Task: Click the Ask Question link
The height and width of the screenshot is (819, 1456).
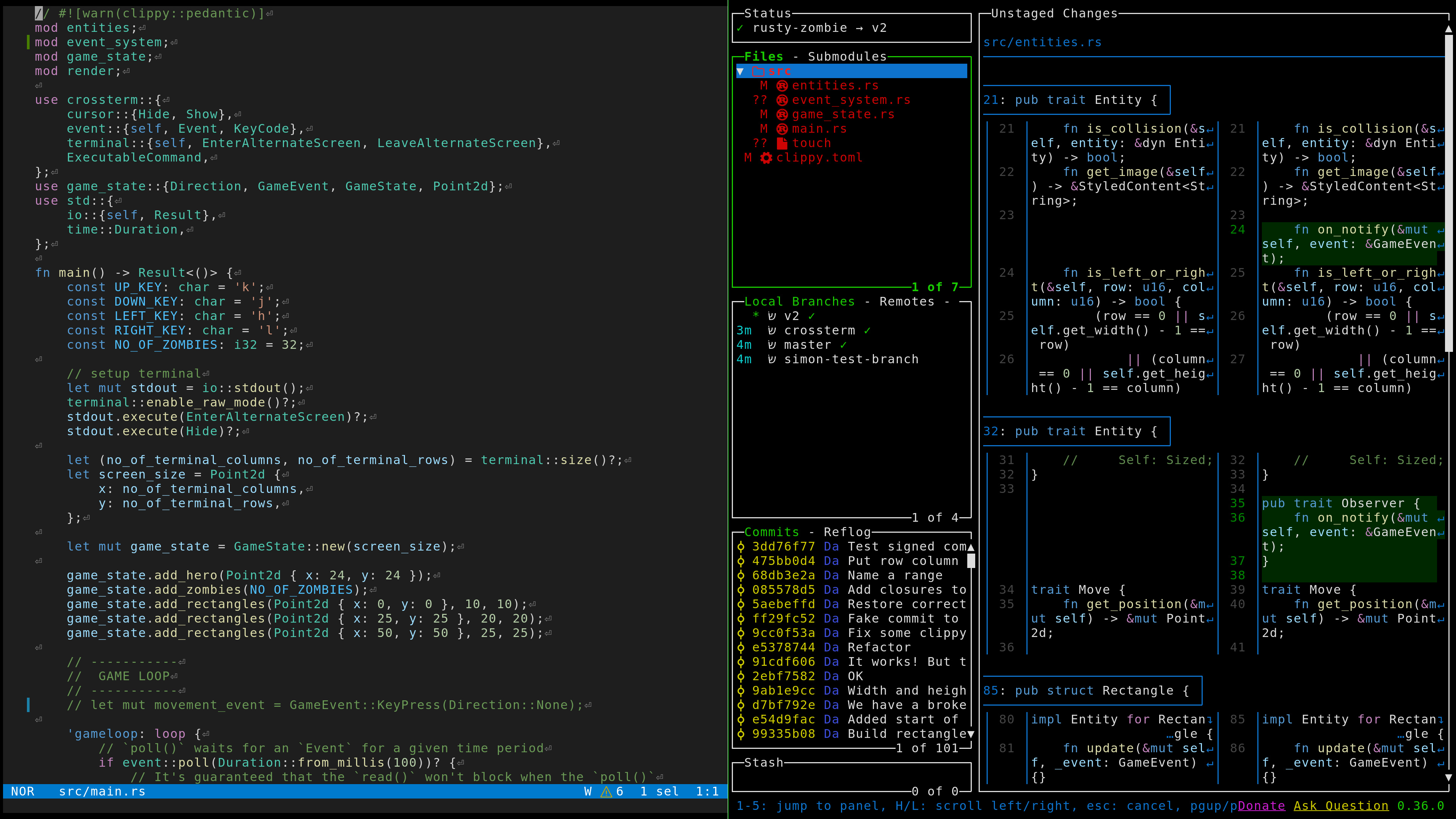Action: [x=1341, y=805]
